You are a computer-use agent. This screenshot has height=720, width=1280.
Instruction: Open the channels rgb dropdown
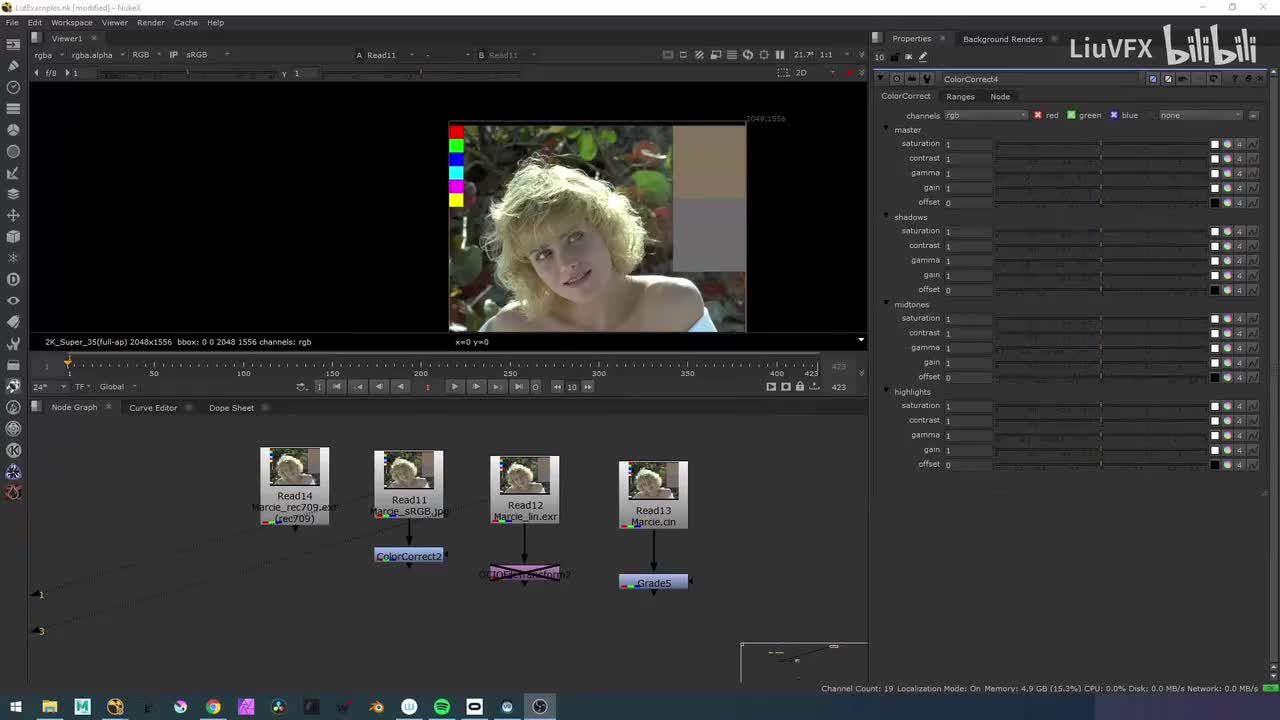tap(986, 115)
